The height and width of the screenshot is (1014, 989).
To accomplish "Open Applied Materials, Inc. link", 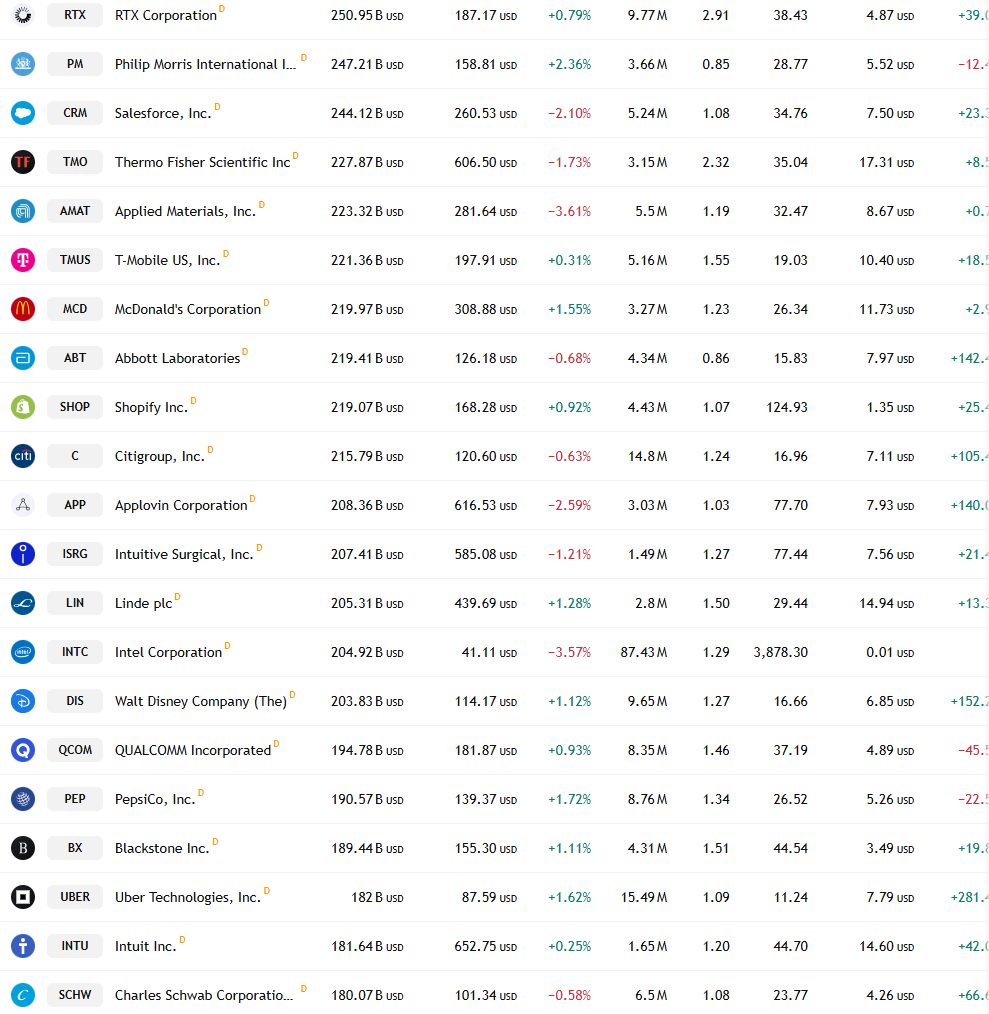I will [185, 211].
